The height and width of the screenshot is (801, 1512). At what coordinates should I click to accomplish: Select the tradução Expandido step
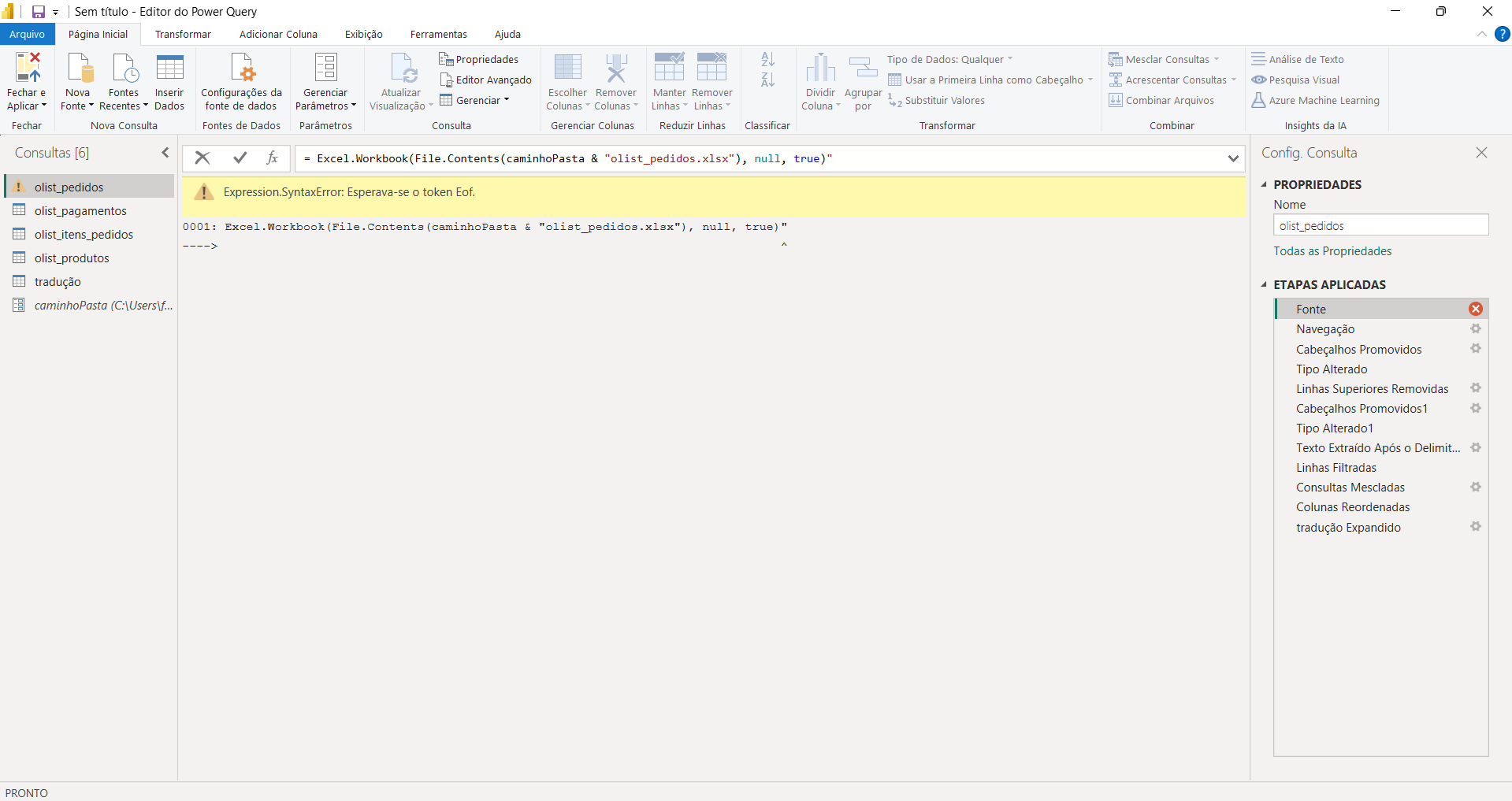(x=1381, y=527)
